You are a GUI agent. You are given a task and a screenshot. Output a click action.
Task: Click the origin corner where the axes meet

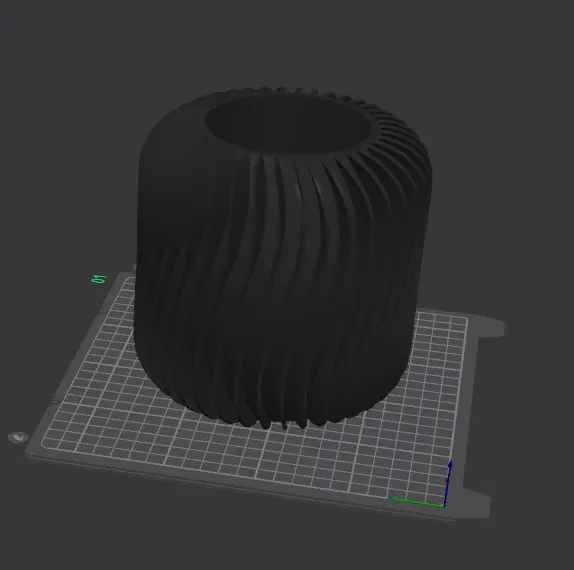(x=444, y=507)
